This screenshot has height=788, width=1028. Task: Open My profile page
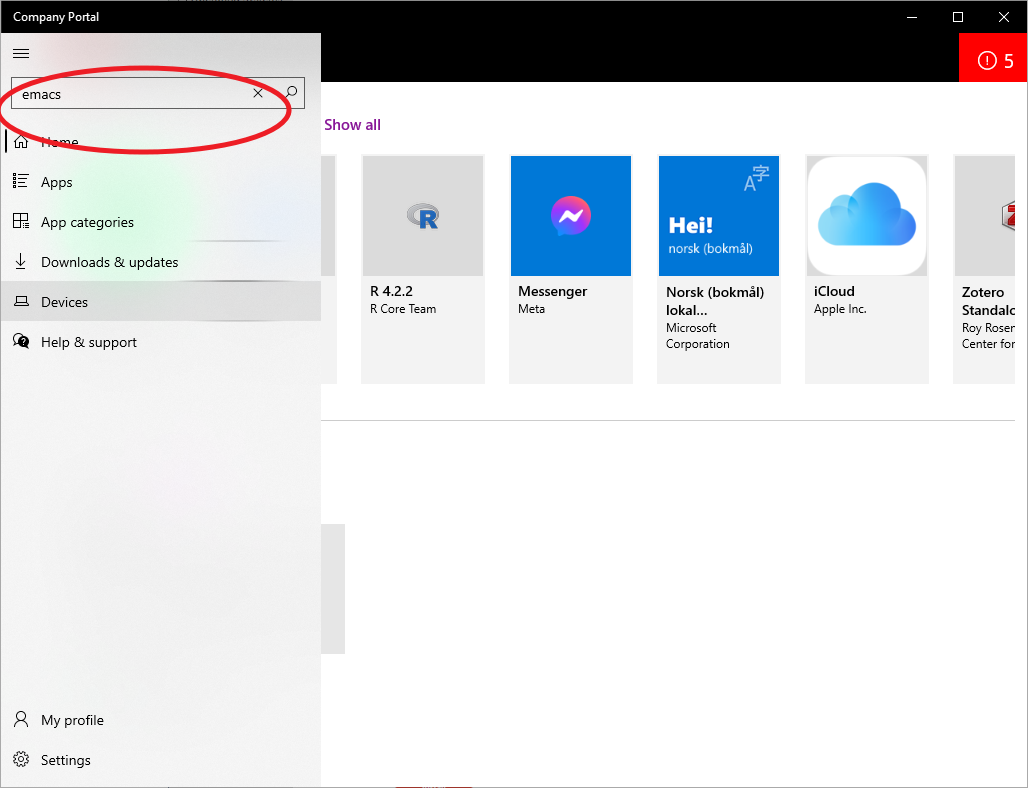coord(161,720)
